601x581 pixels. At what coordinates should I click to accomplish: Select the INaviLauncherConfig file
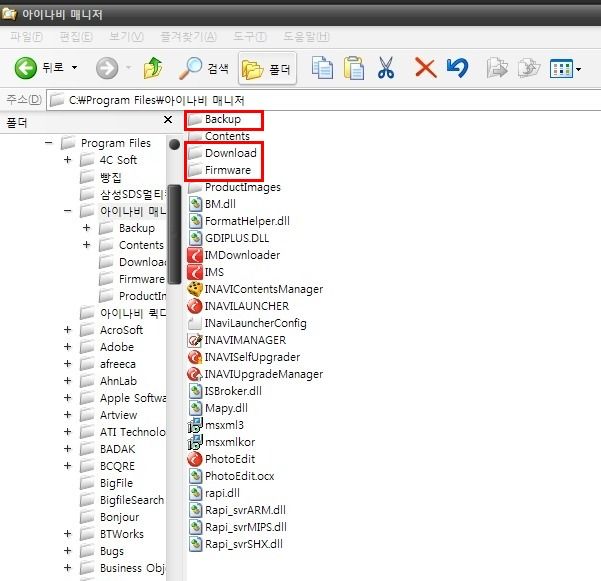click(248, 323)
